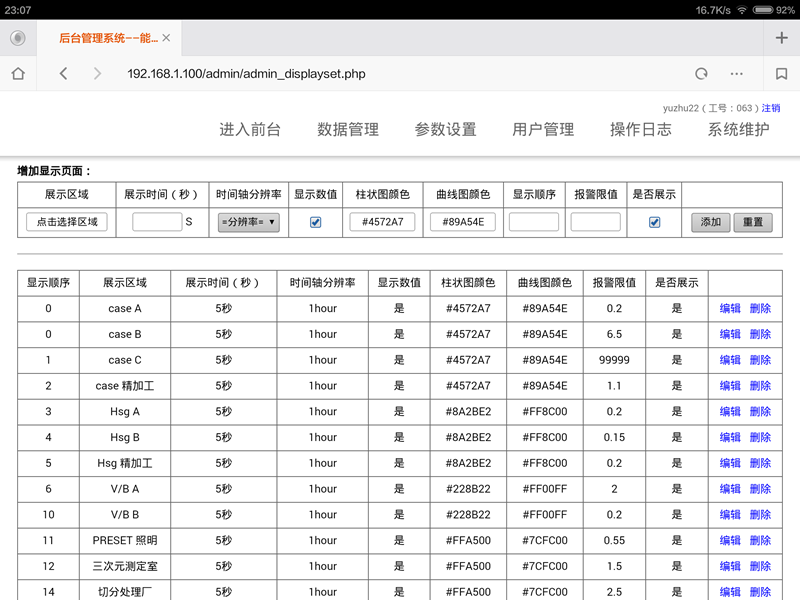Image resolution: width=800 pixels, height=600 pixels.
Task: Close the 后台管理系统 tab
Action: (x=166, y=38)
